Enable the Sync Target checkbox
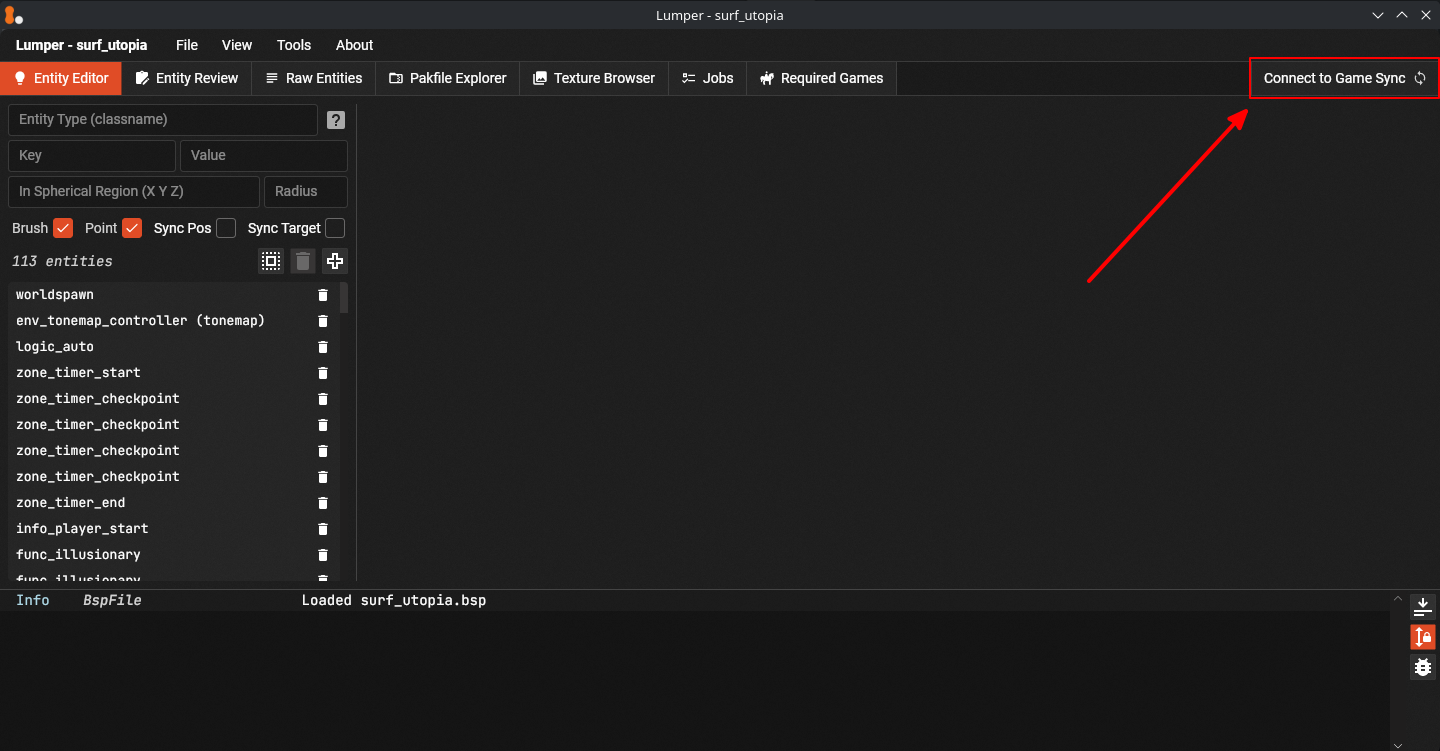 (x=335, y=228)
